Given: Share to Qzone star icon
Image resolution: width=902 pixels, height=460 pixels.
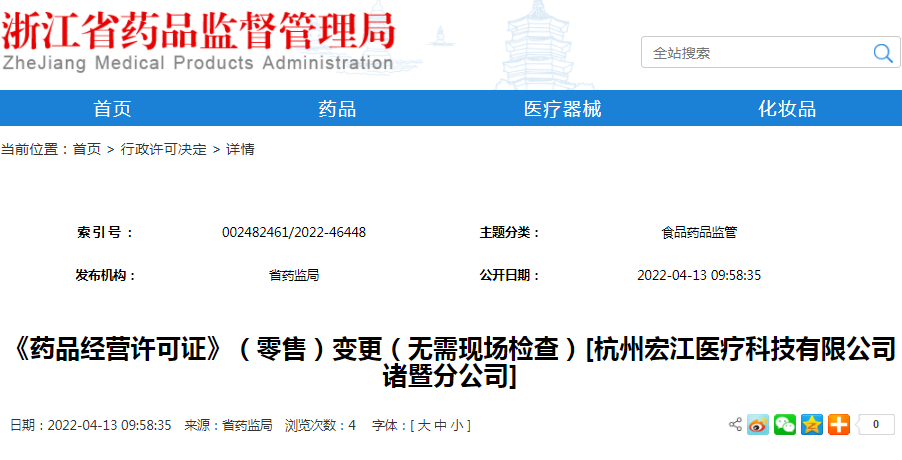Looking at the screenshot, I should tap(812, 425).
